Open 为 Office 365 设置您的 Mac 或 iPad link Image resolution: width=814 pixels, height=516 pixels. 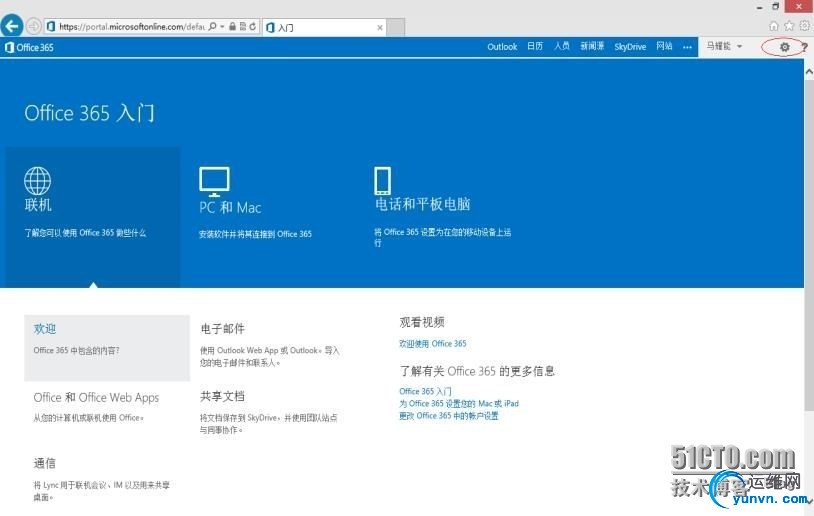point(459,403)
